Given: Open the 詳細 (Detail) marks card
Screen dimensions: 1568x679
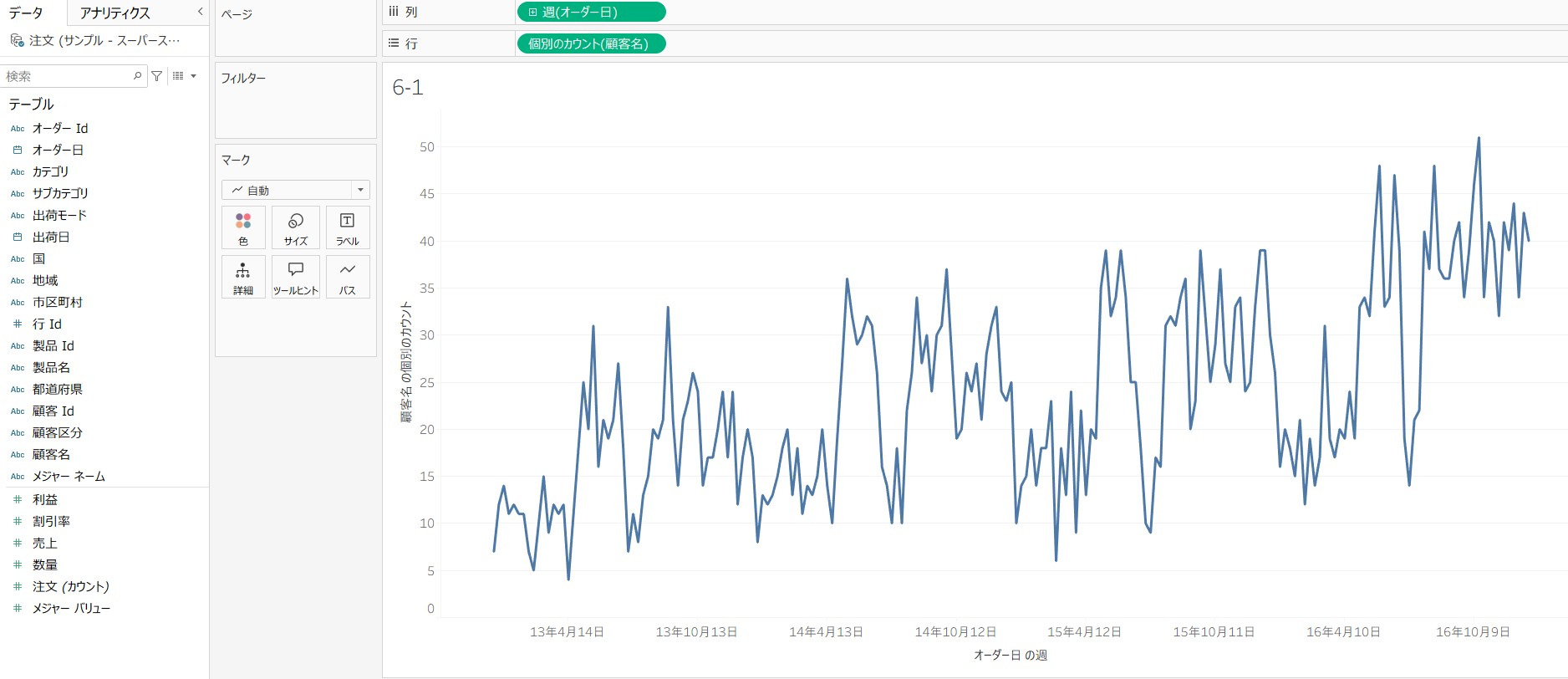Looking at the screenshot, I should [243, 277].
